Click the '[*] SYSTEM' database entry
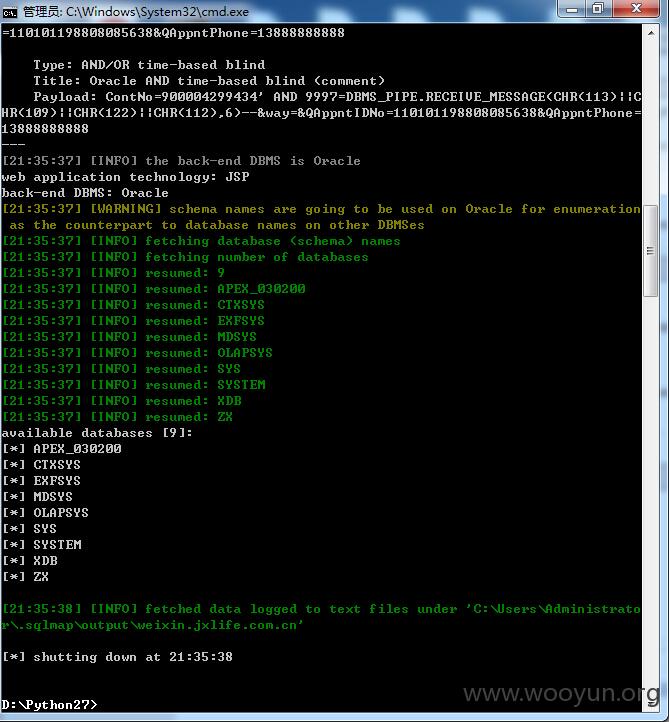Screen dimensions: 669x722 point(42,545)
